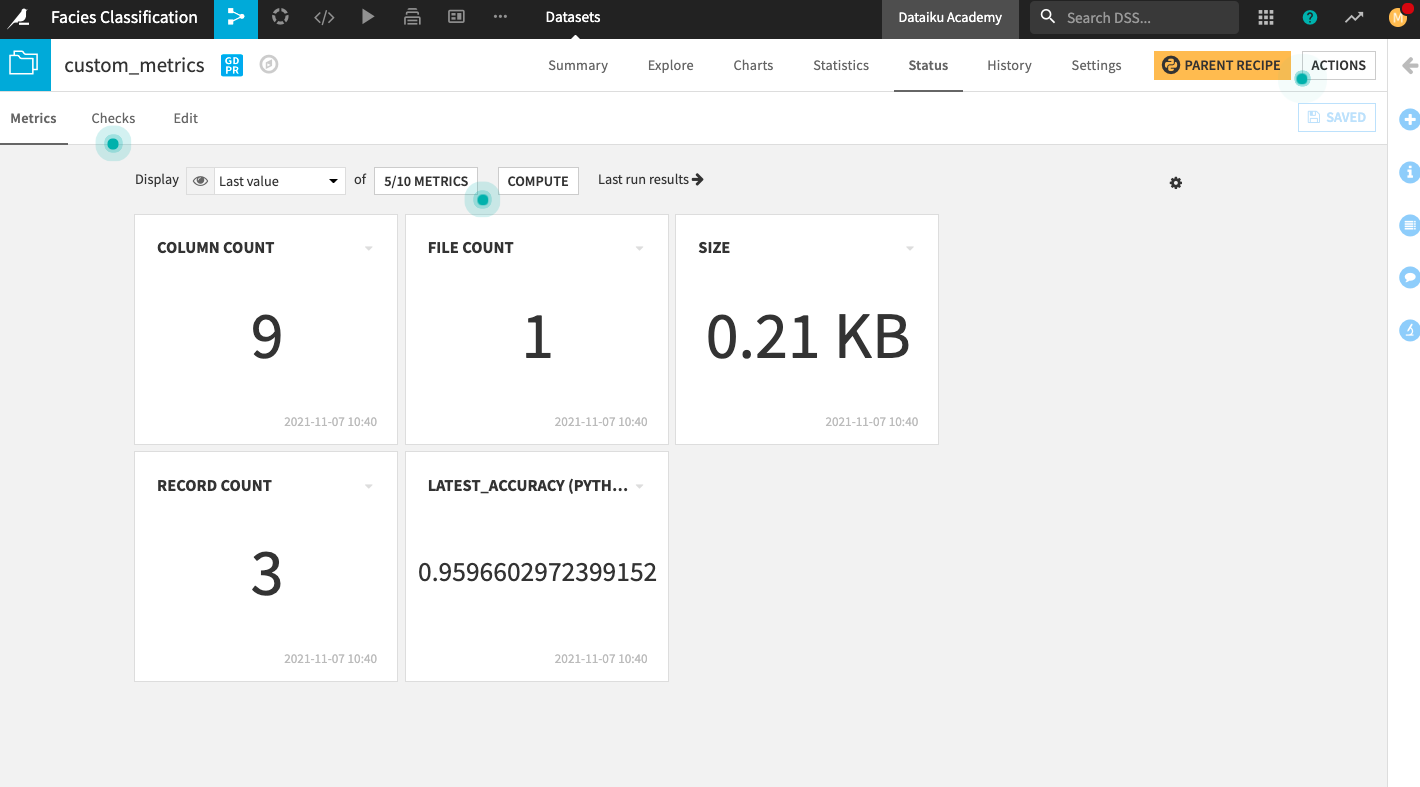Open the code notebooks icon
The width and height of the screenshot is (1420, 787).
point(324,17)
